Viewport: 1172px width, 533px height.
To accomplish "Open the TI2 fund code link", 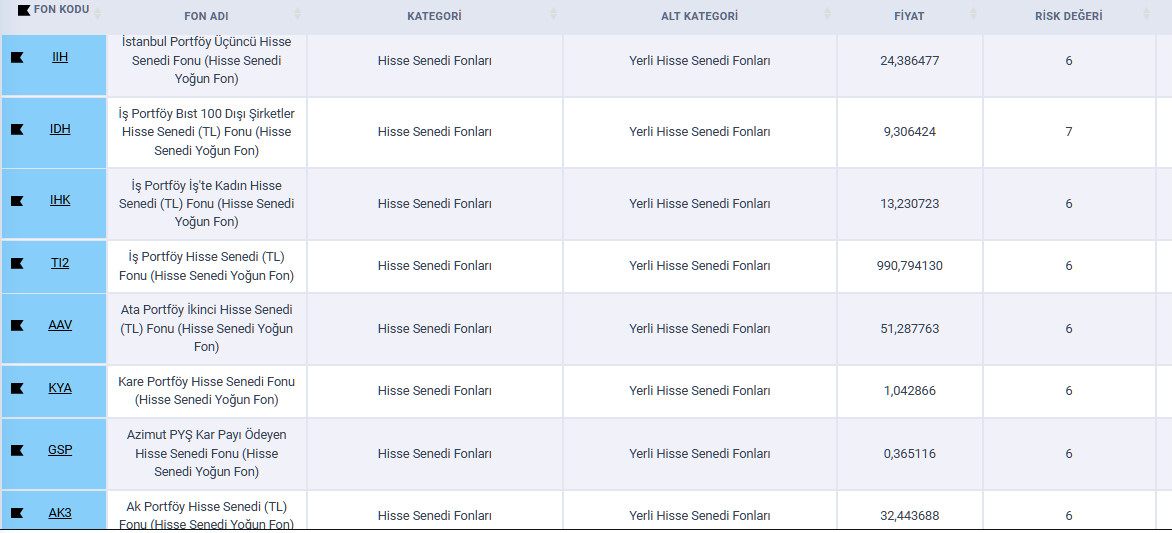I will click(60, 263).
